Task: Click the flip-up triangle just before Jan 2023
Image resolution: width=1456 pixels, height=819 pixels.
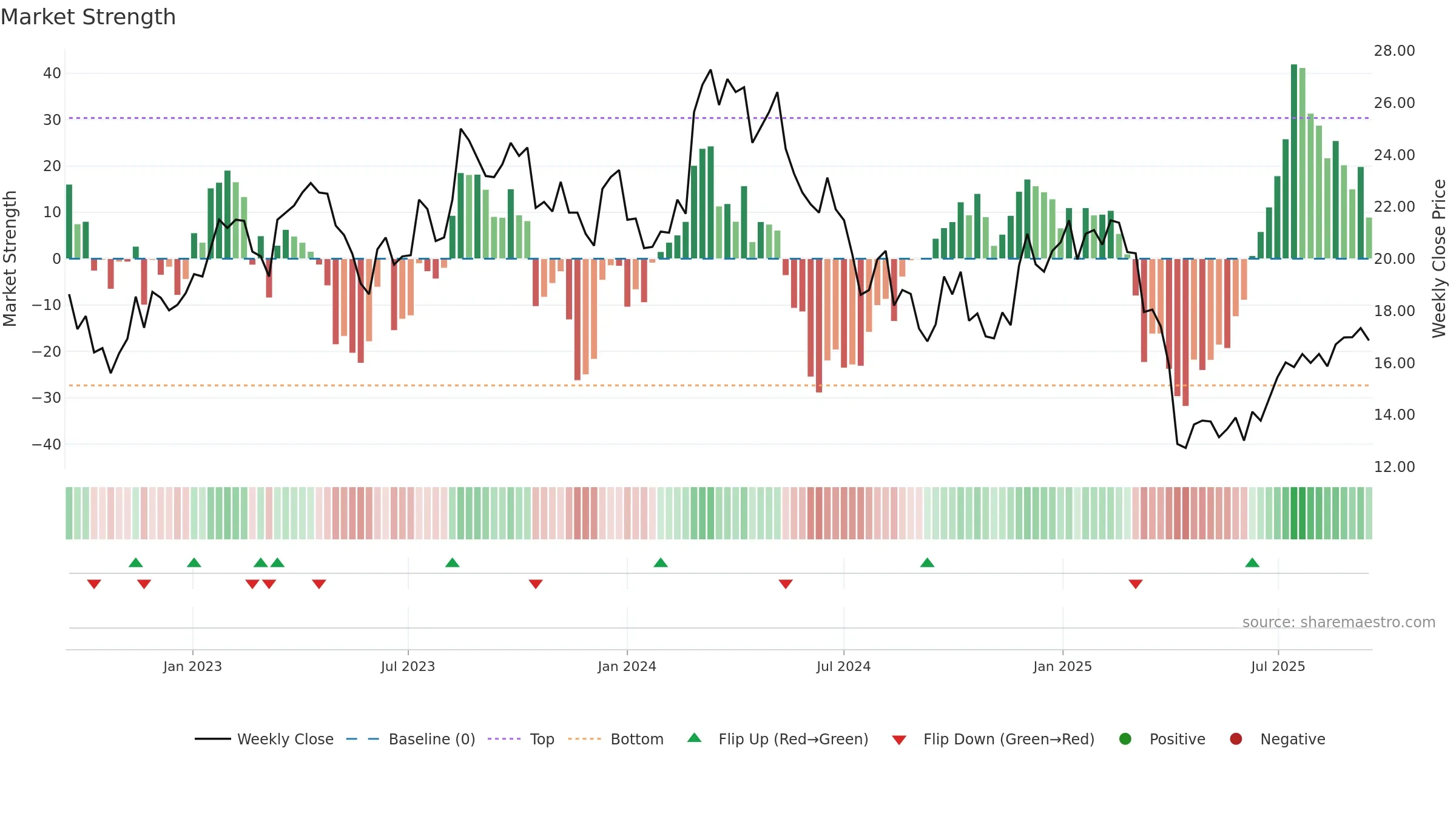Action: coord(194,562)
